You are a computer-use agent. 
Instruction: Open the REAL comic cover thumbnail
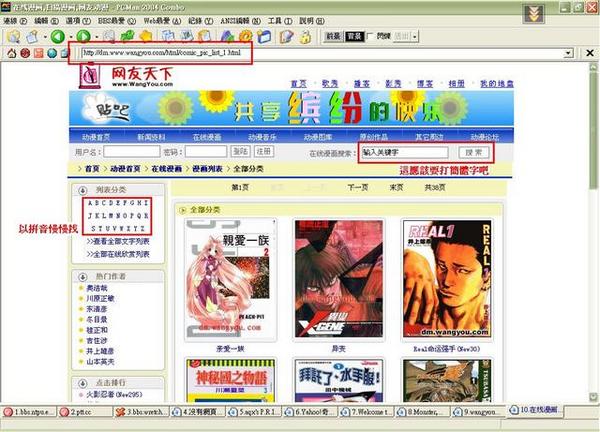pyautogui.click(x=447, y=279)
